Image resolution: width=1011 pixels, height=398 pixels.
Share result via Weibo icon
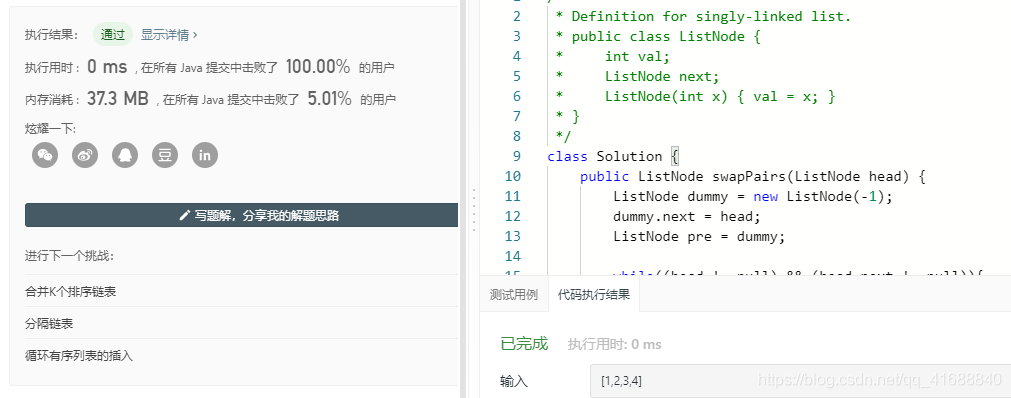tap(85, 155)
